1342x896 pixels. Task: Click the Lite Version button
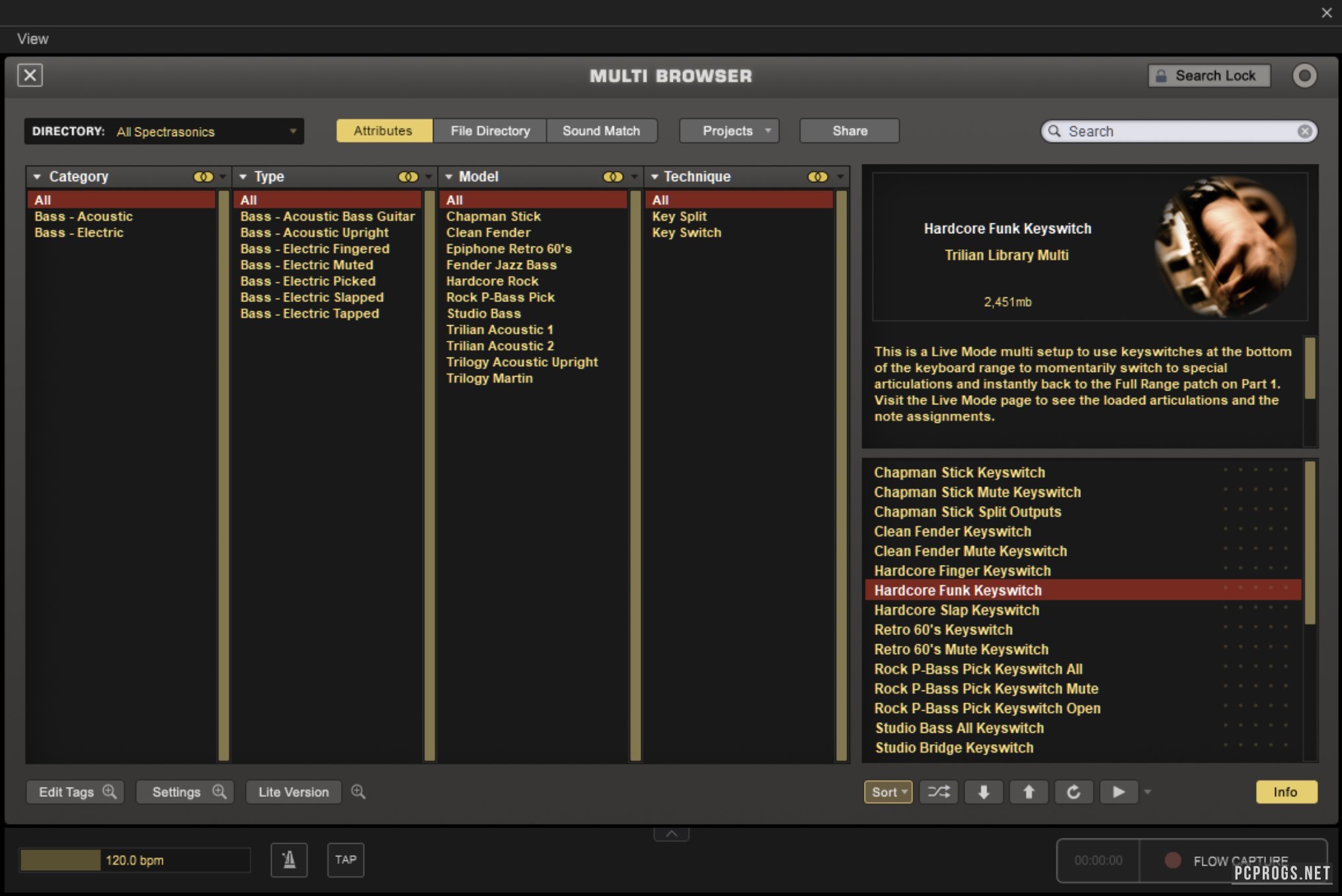(x=294, y=792)
